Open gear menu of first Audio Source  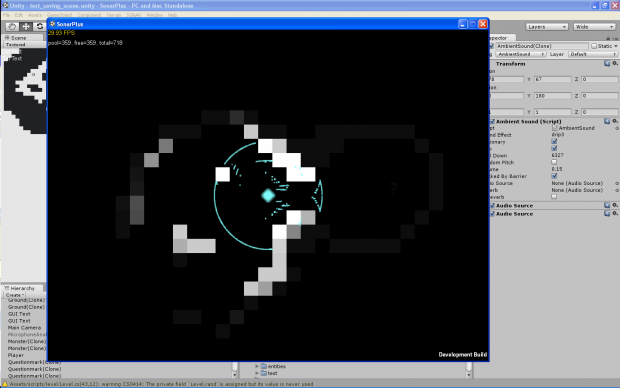pos(615,205)
